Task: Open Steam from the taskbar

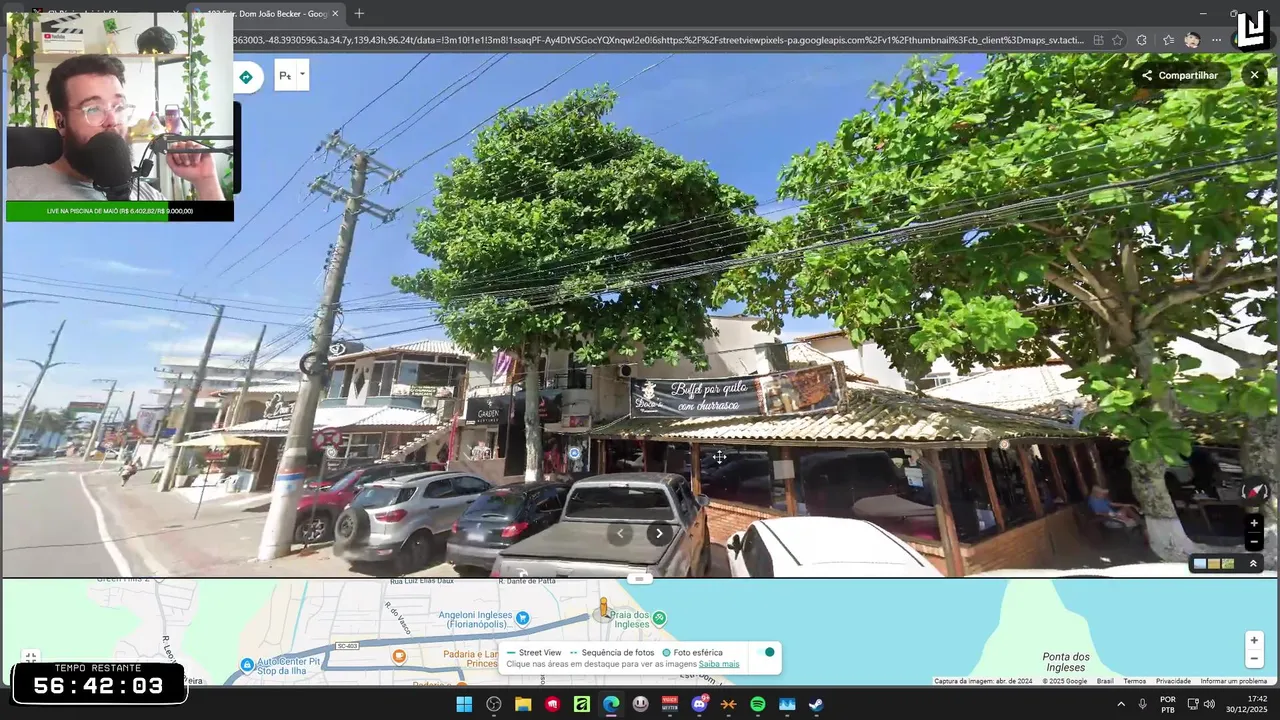Action: coord(816,704)
